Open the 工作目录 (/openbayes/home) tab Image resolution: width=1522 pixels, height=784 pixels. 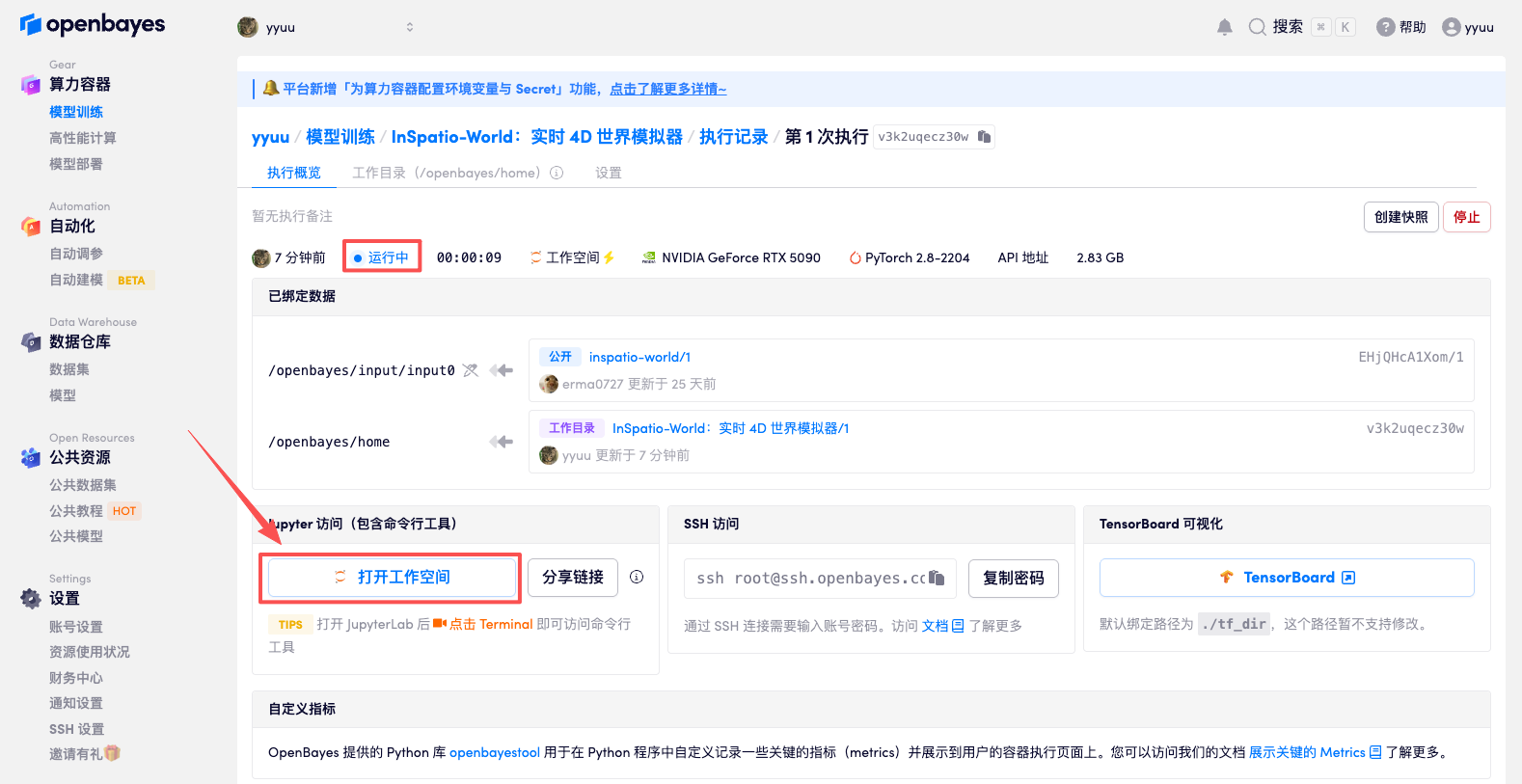446,173
